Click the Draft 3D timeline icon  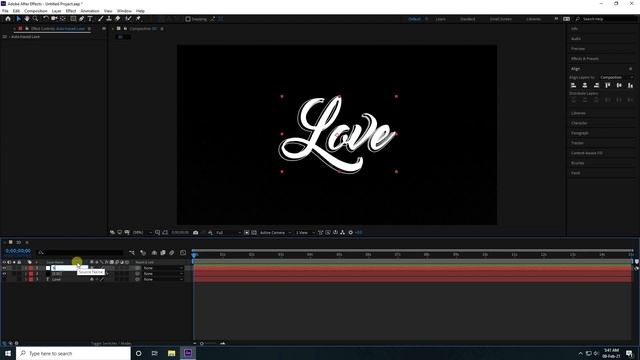[x=143, y=253]
